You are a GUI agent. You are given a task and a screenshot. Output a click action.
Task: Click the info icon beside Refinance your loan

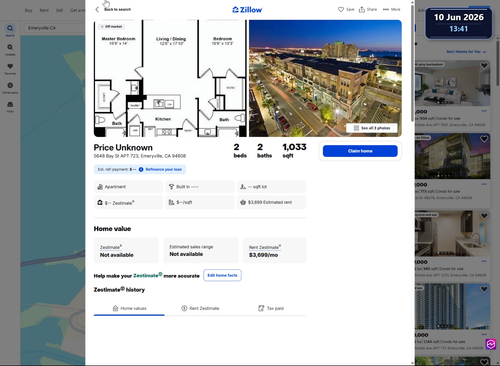(x=141, y=169)
